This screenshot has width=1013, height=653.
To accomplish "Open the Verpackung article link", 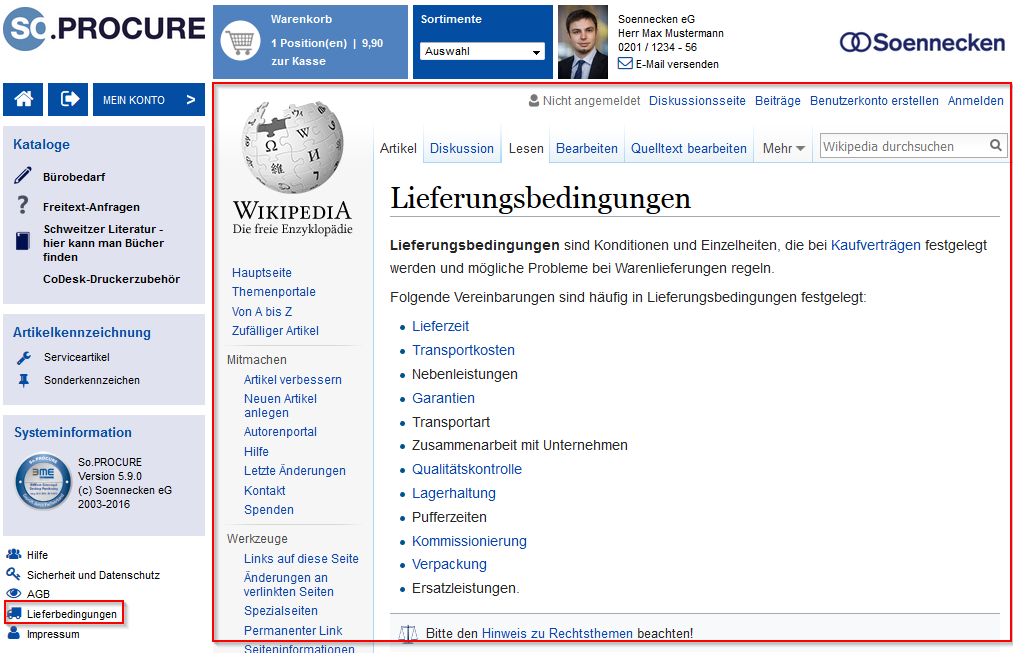I will [450, 565].
